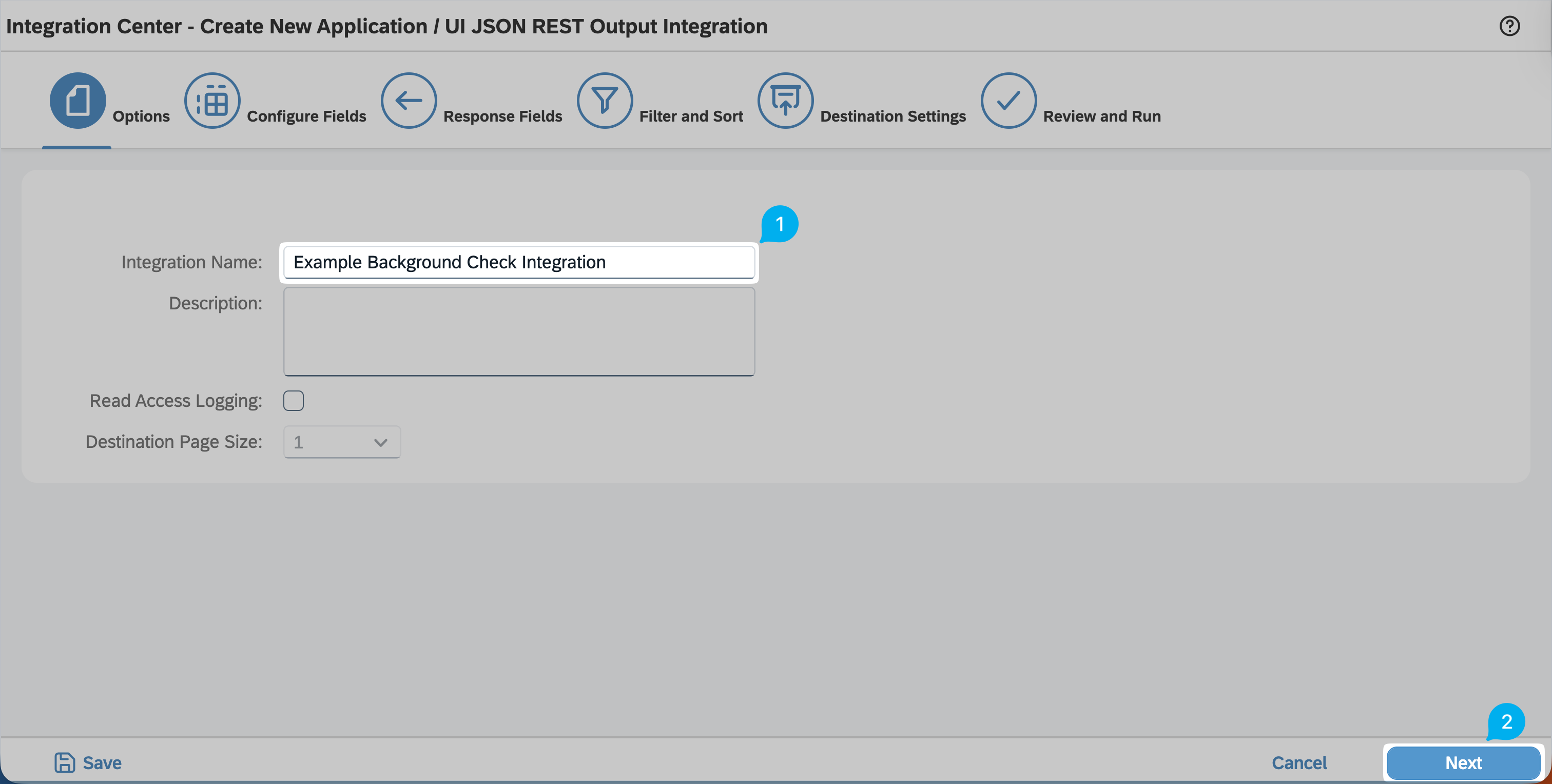Click the Filter and Sort funnel icon
Screen dimensions: 1552x784
pos(604,100)
